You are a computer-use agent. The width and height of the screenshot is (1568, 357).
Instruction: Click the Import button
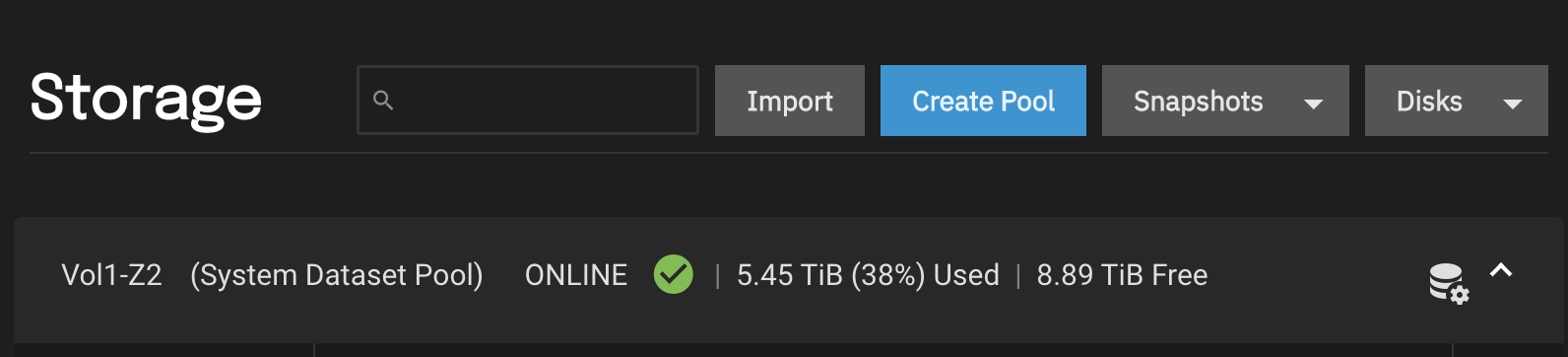coord(790,101)
